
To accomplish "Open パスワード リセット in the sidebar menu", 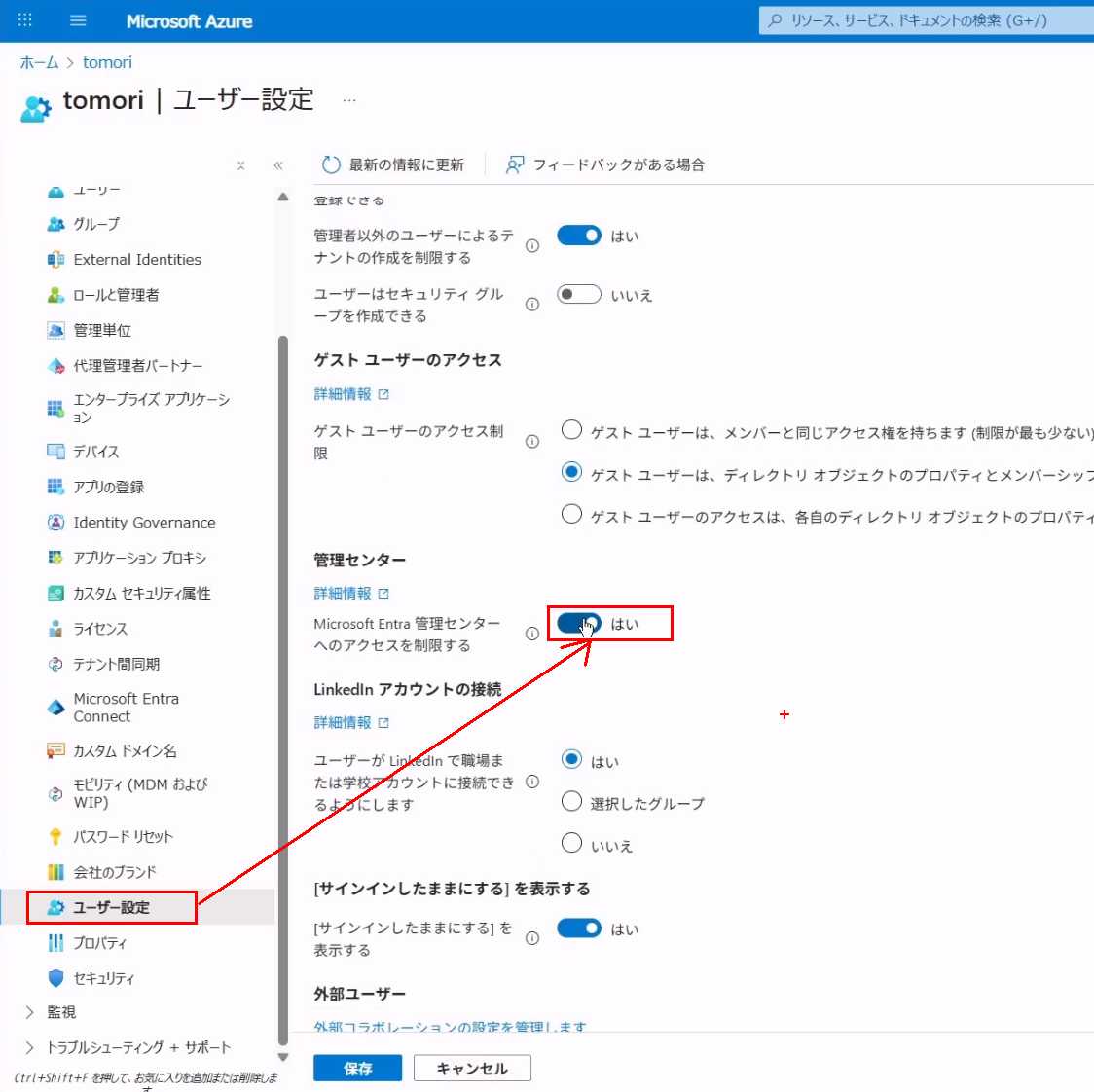I will coord(123,837).
